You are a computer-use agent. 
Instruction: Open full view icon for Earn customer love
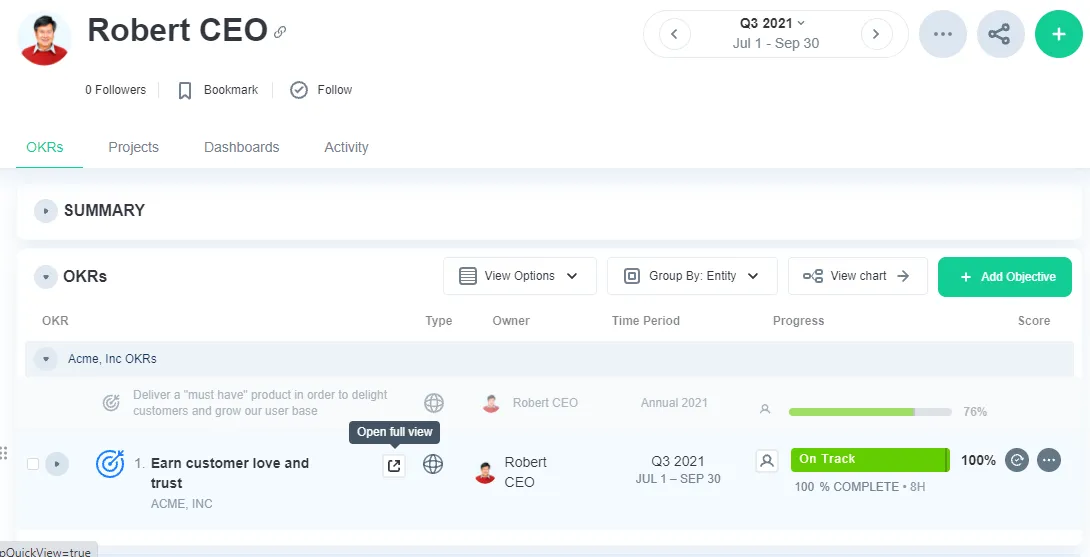click(x=394, y=465)
